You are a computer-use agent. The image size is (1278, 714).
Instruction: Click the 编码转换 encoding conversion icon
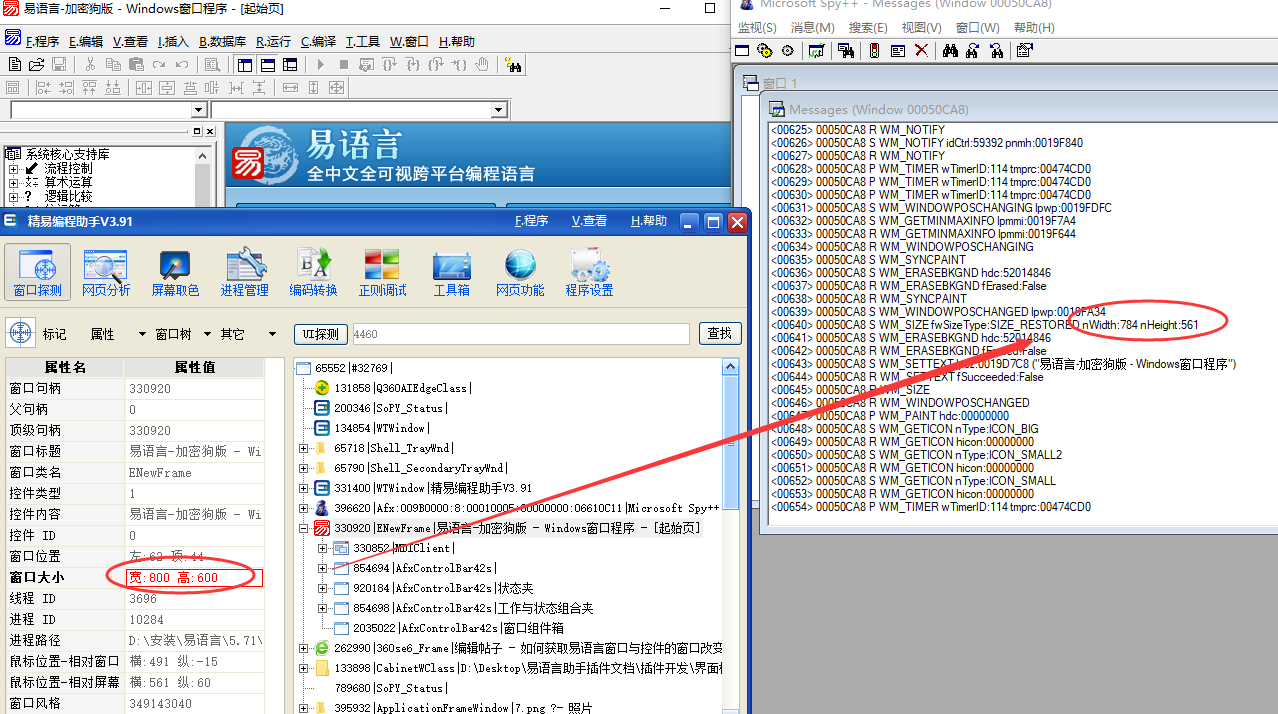point(313,273)
